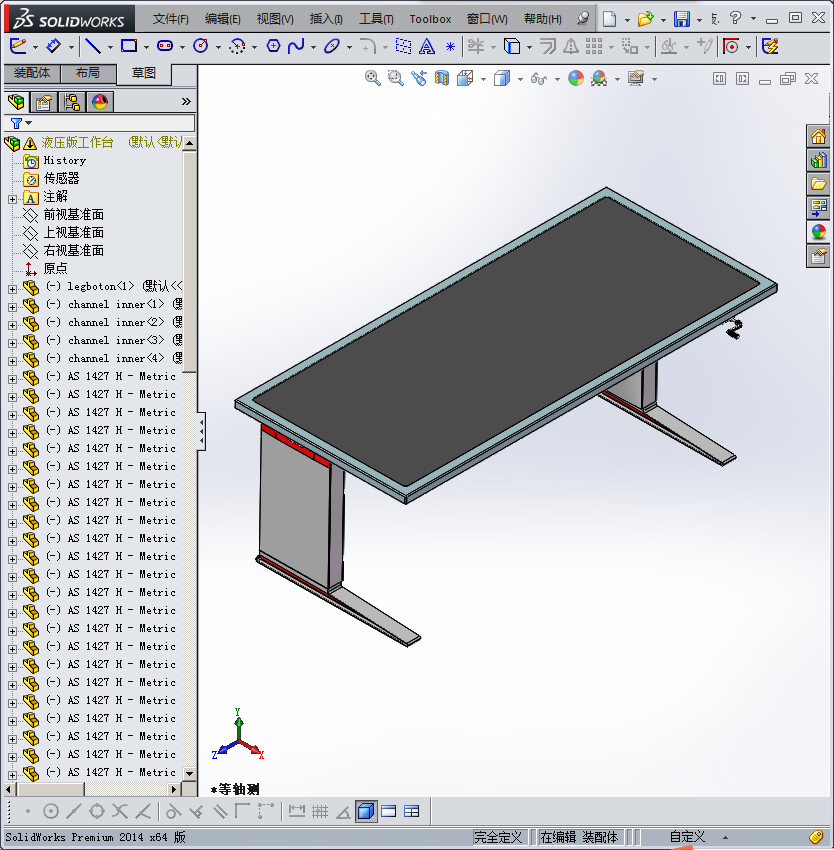The height and width of the screenshot is (850, 834).
Task: Open the DisplayManager tab
Action: (100, 102)
